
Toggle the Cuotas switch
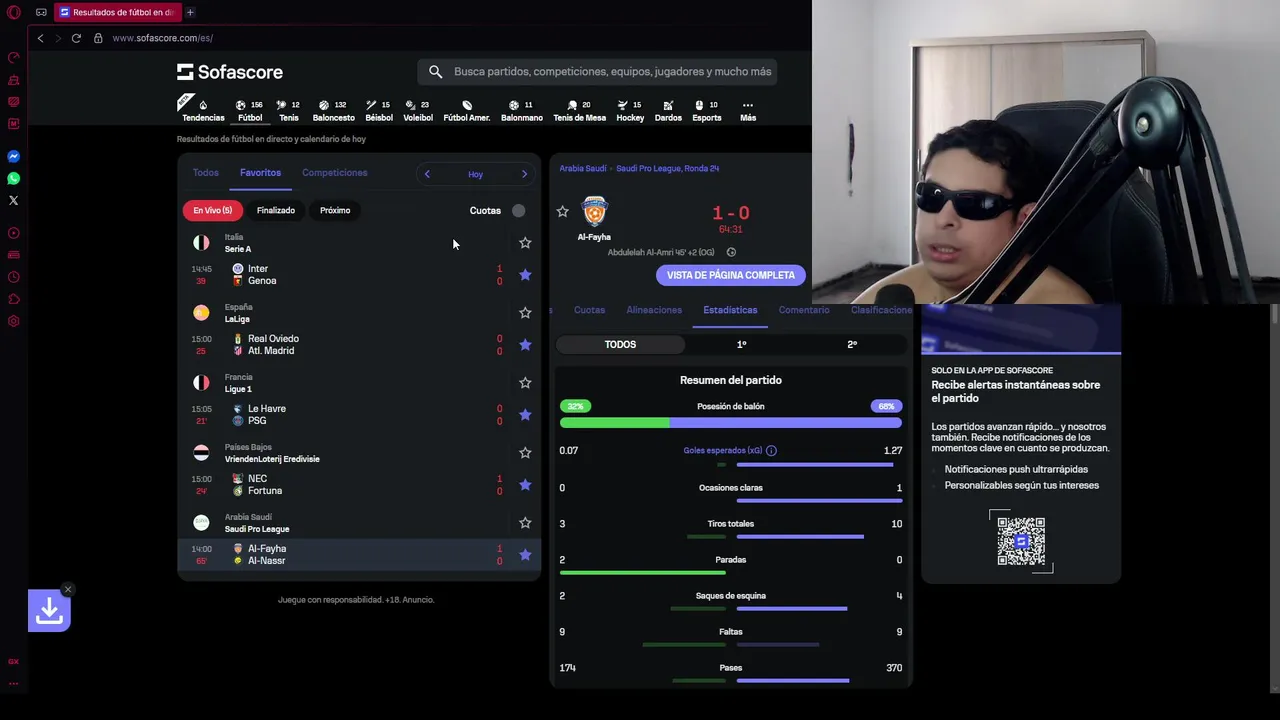click(518, 210)
